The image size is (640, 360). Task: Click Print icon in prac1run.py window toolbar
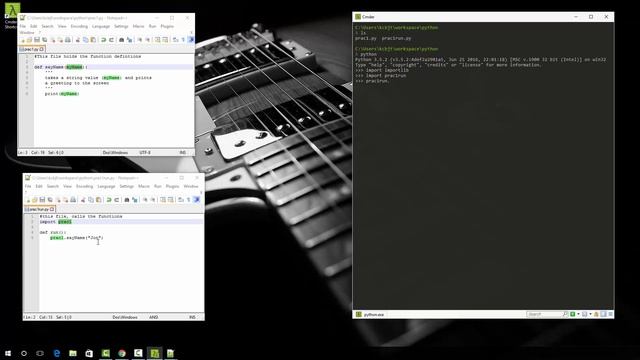[x=73, y=200]
